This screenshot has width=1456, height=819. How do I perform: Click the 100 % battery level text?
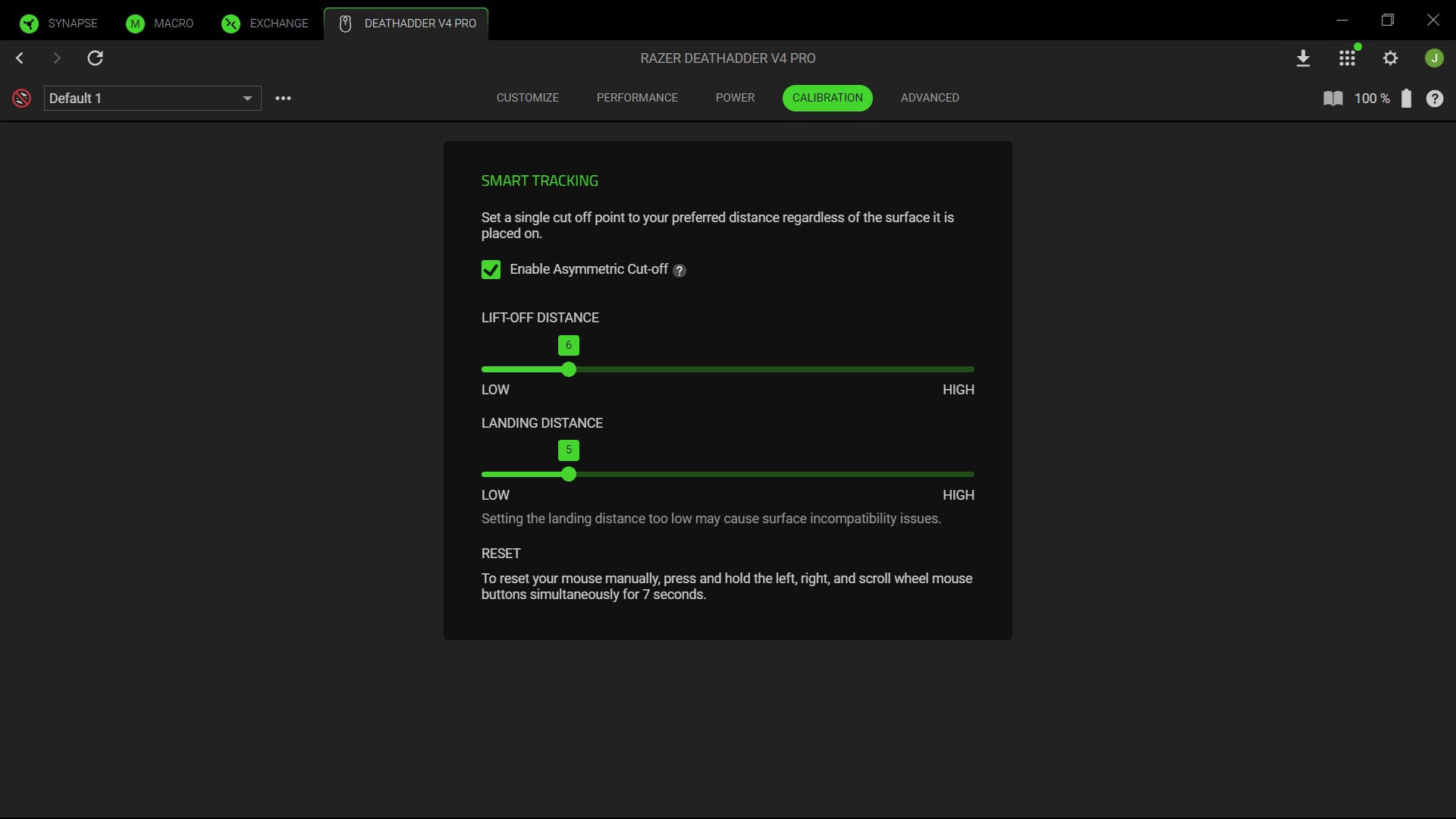tap(1372, 99)
